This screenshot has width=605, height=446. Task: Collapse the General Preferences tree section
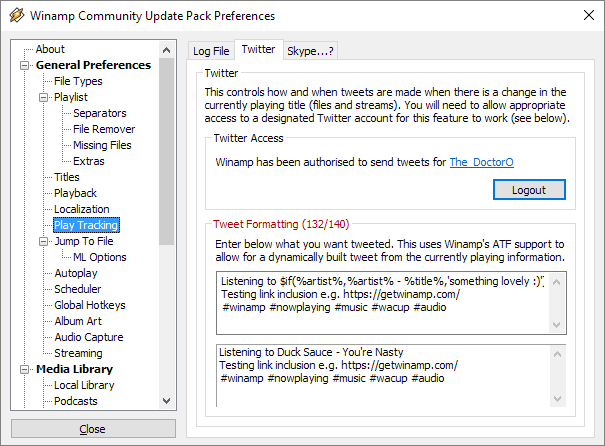pos(25,65)
